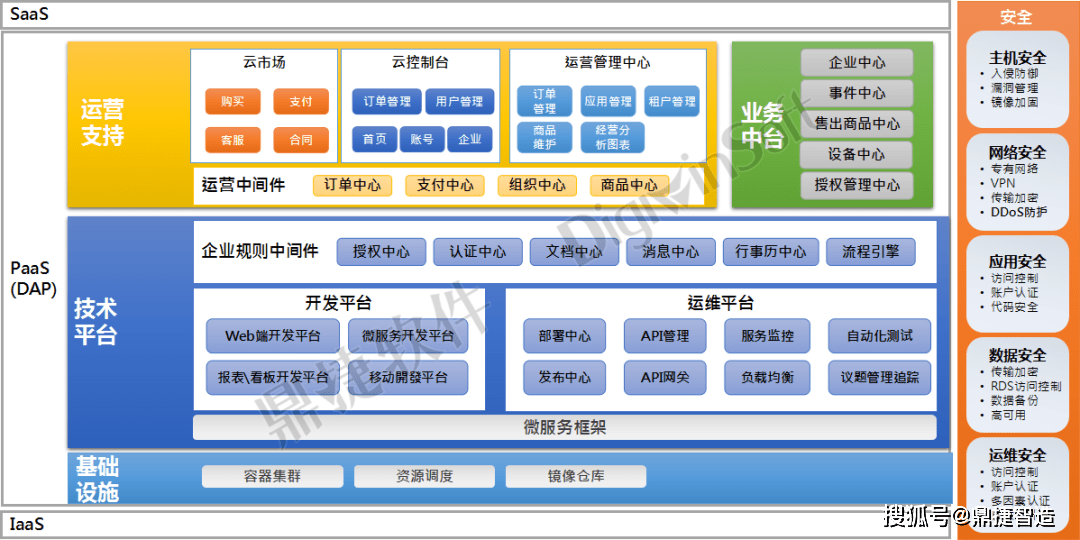Click the IaaS layer label

(x=28, y=525)
